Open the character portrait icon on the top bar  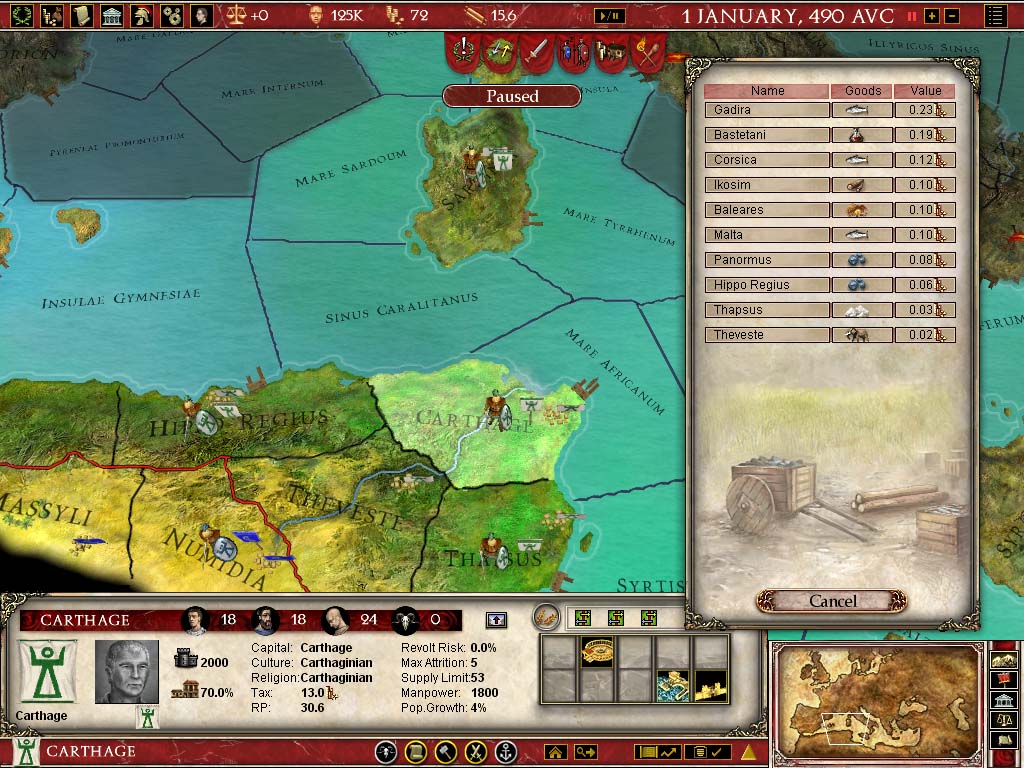[x=204, y=16]
